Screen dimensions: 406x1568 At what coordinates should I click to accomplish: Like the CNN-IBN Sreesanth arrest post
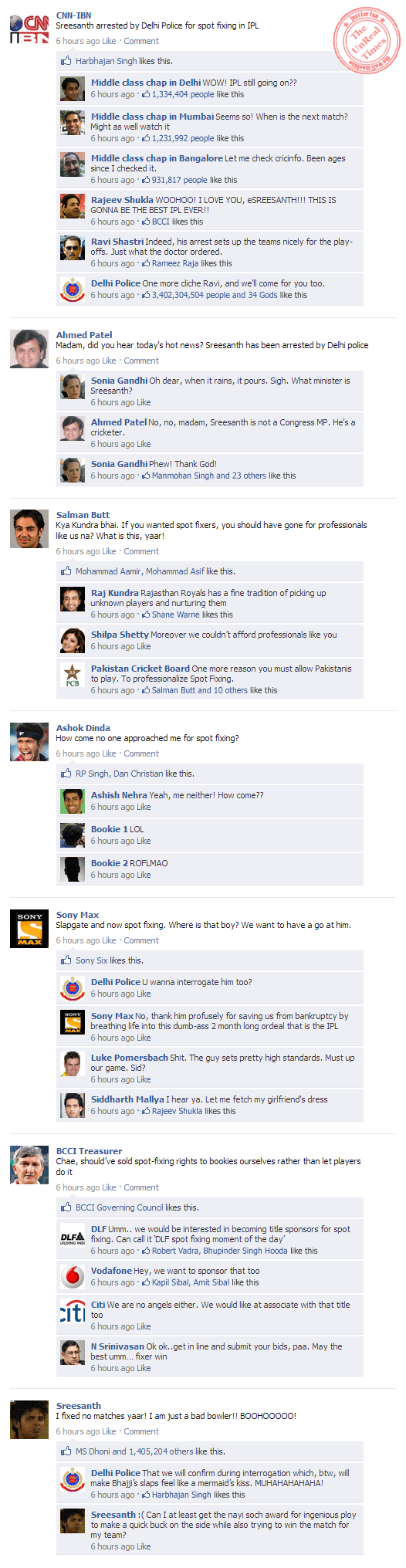(109, 41)
